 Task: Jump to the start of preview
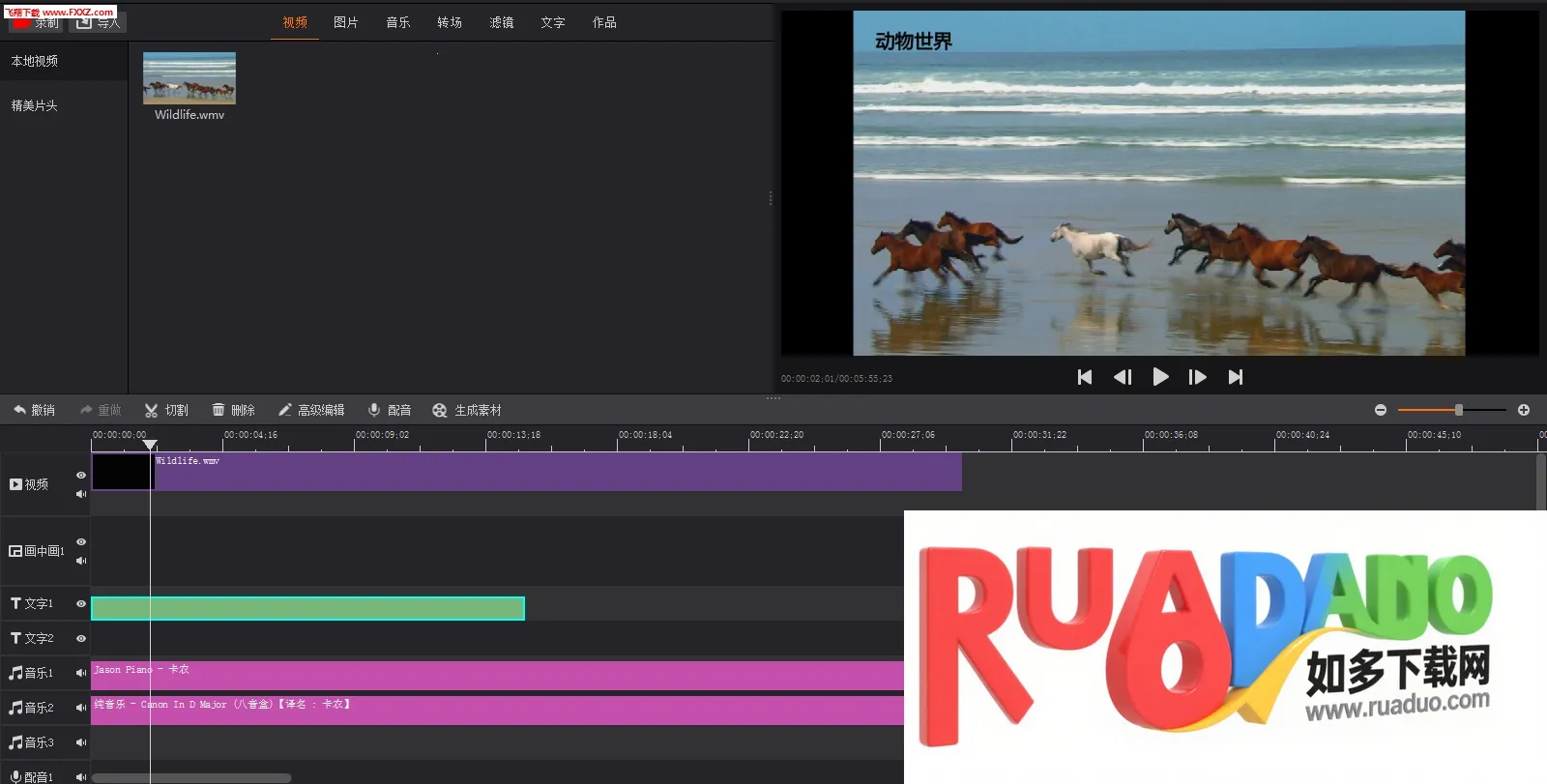point(1085,377)
